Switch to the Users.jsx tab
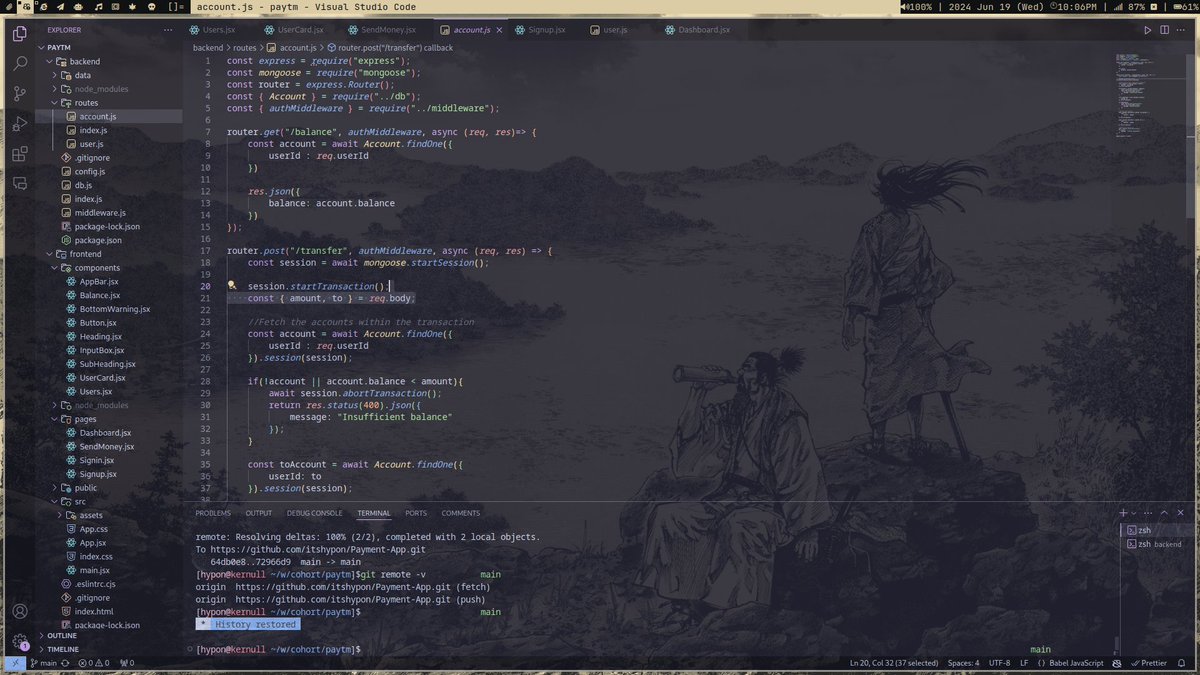Viewport: 1200px width, 675px height. tap(218, 30)
